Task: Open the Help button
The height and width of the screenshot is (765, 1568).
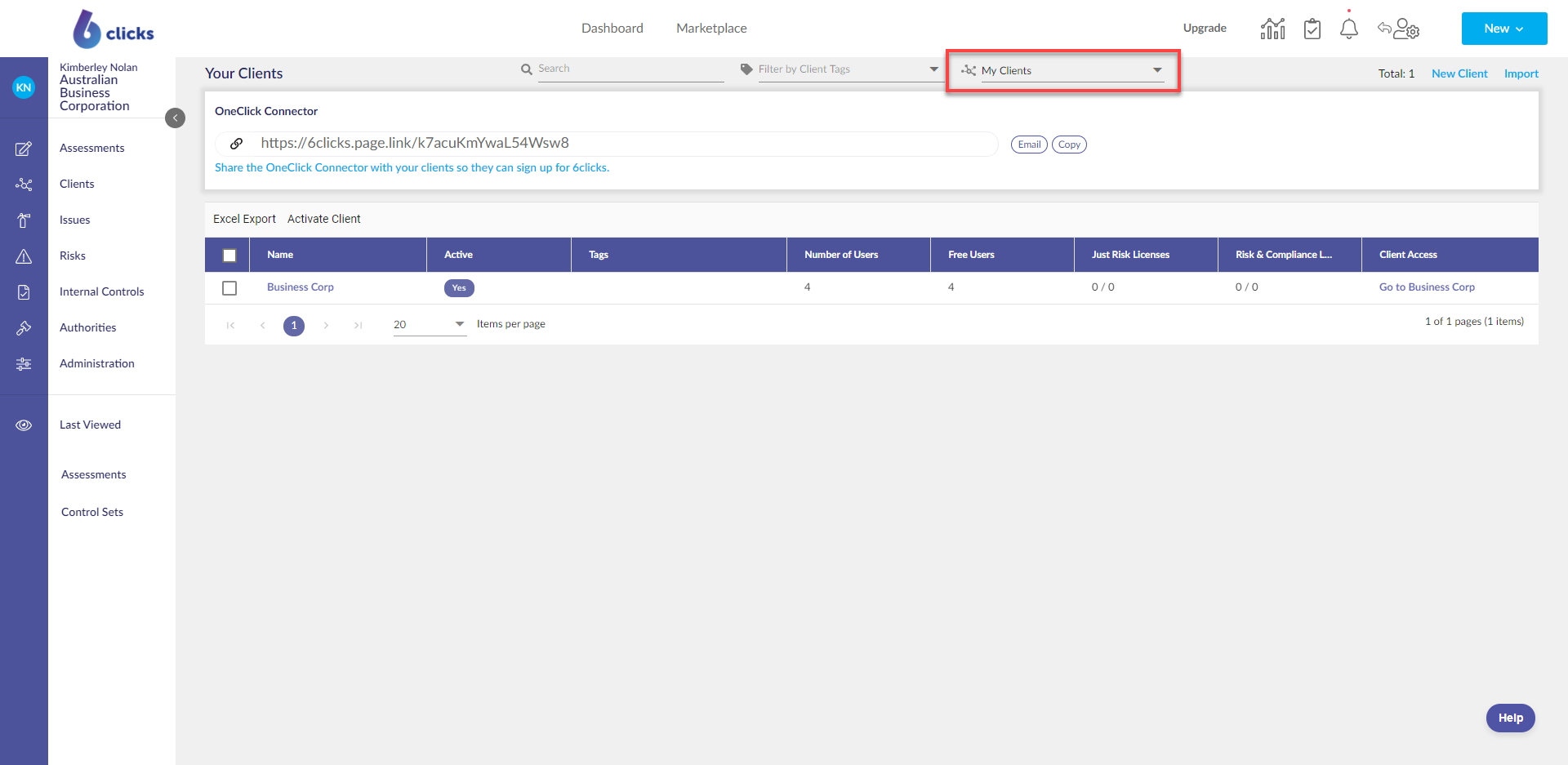Action: [x=1510, y=718]
